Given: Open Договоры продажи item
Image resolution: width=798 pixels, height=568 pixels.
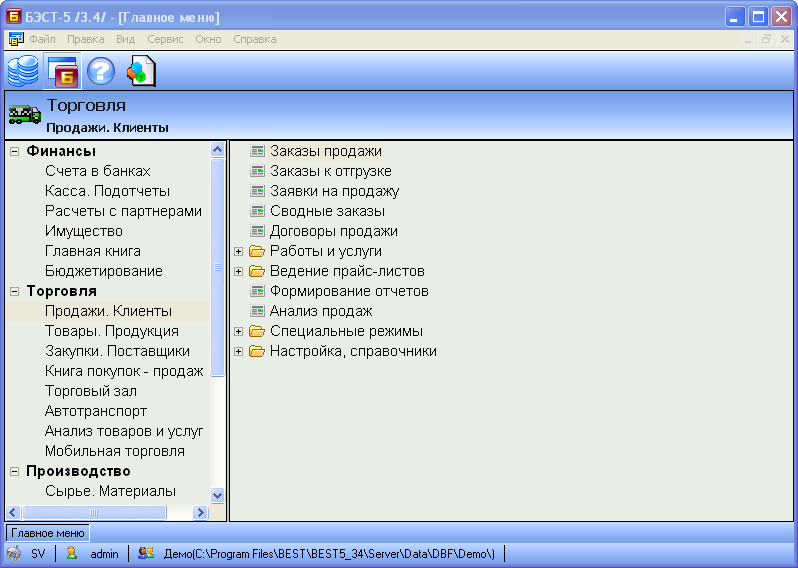Looking at the screenshot, I should 333,231.
